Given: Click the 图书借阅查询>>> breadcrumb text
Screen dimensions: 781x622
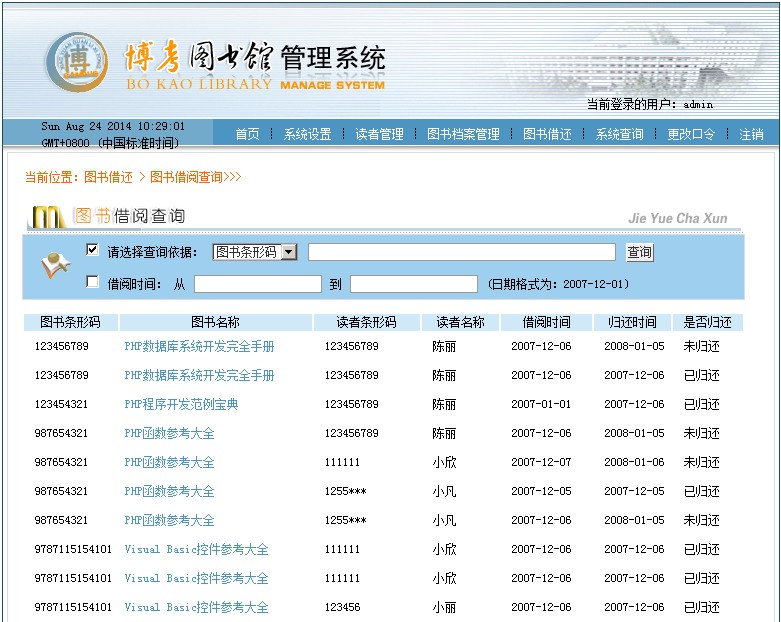Looking at the screenshot, I should (x=196, y=177).
